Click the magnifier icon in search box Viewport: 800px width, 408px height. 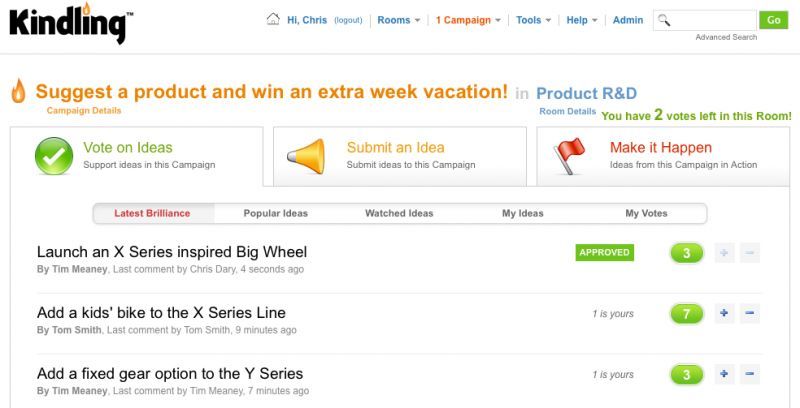664,20
